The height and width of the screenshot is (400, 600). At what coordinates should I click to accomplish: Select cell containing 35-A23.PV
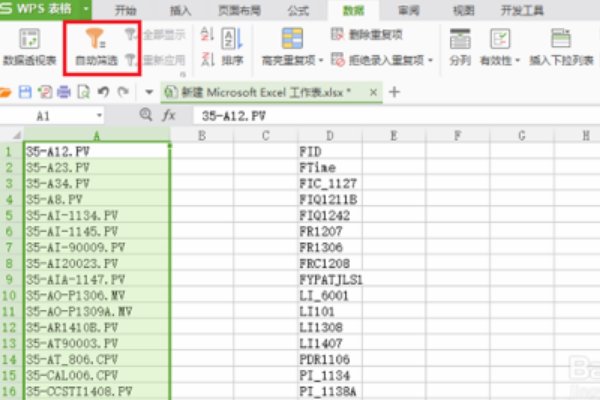(x=97, y=167)
